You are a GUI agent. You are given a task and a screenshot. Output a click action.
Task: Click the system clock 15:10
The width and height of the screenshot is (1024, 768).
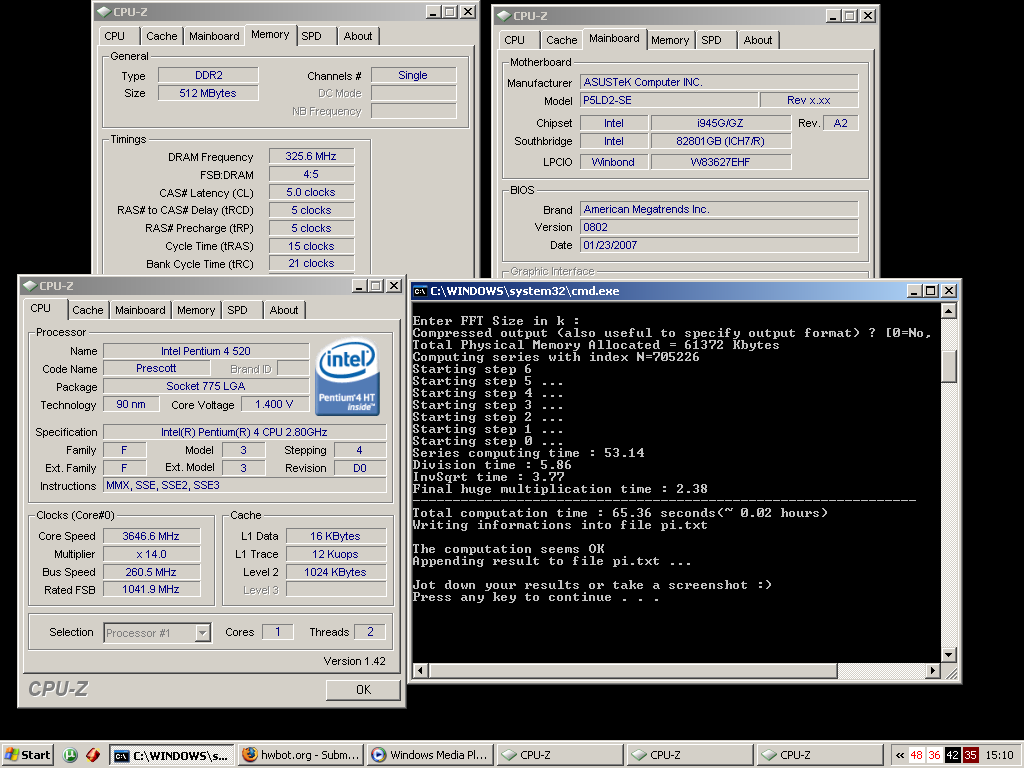coord(999,756)
